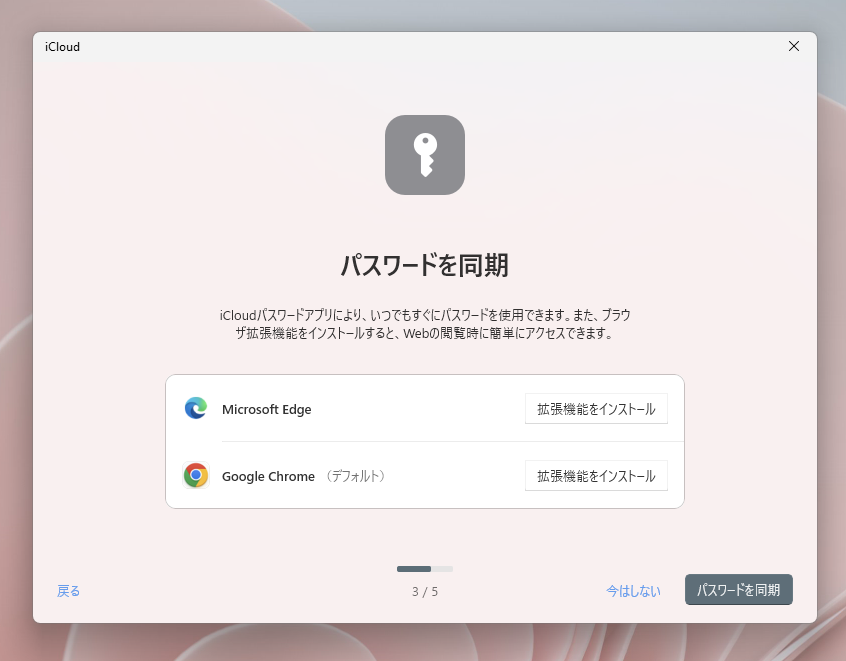This screenshot has width=846, height=661.
Task: Select the Microsoft Edge label
Action: [267, 410]
